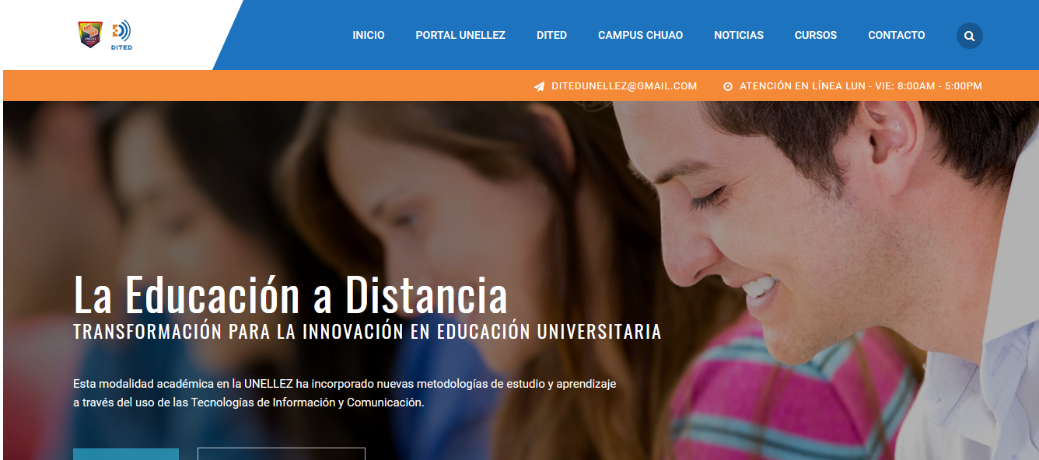Click the TRANSFORMACIÓN PARA LA INNOVACIÓN subtitle
The width and height of the screenshot is (1039, 460).
click(x=367, y=332)
